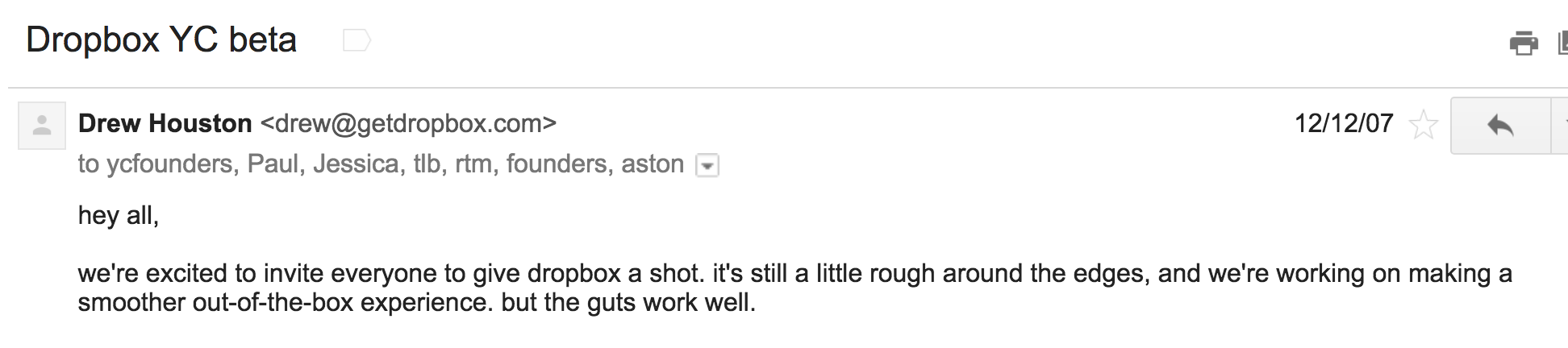Click the drew@getdropbox.com email address

coord(408,123)
